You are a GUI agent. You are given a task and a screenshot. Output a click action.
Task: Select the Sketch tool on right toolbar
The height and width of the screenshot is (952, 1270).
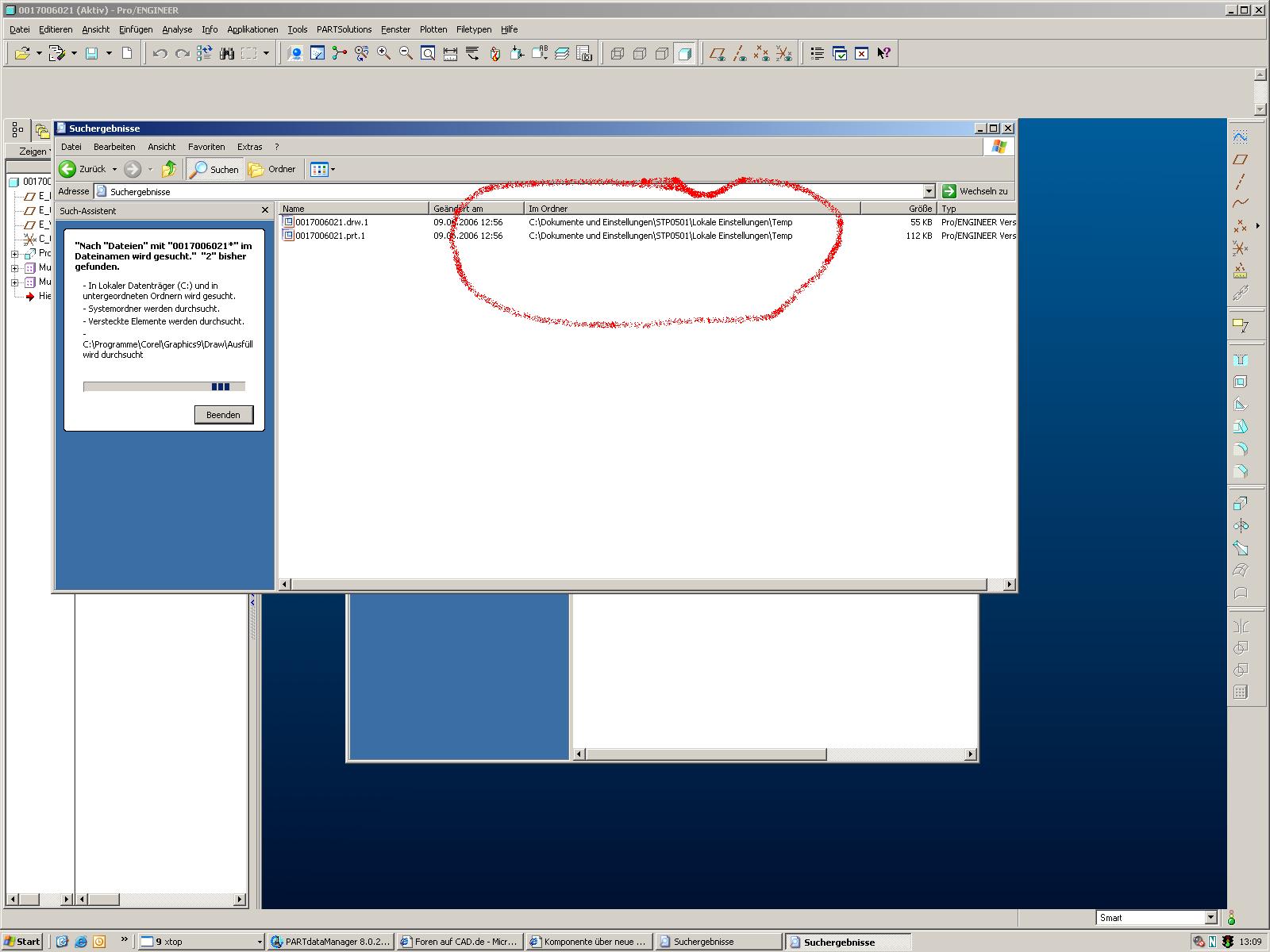coord(1241,137)
